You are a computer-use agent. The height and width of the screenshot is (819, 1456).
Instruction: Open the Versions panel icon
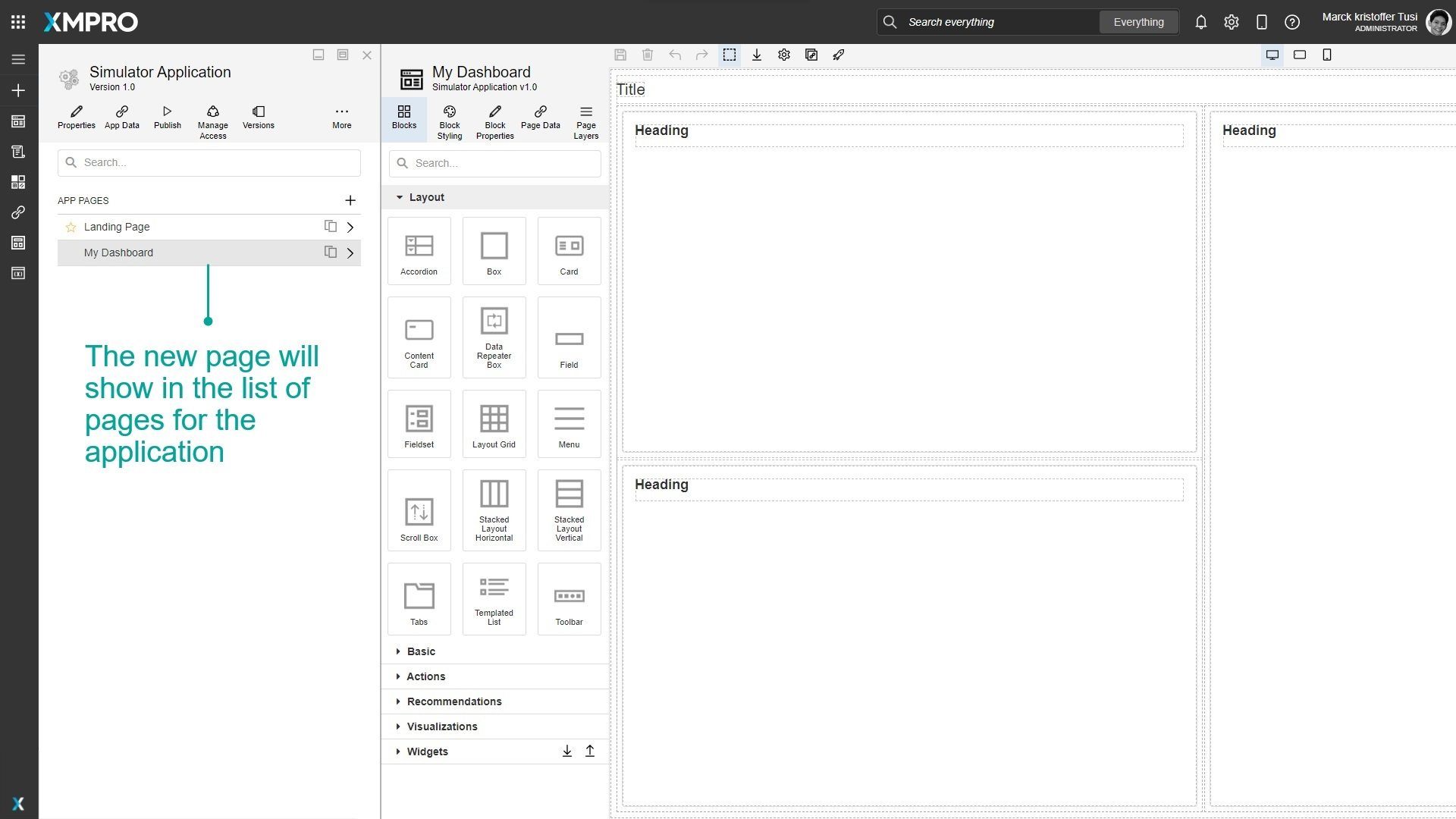point(258,118)
